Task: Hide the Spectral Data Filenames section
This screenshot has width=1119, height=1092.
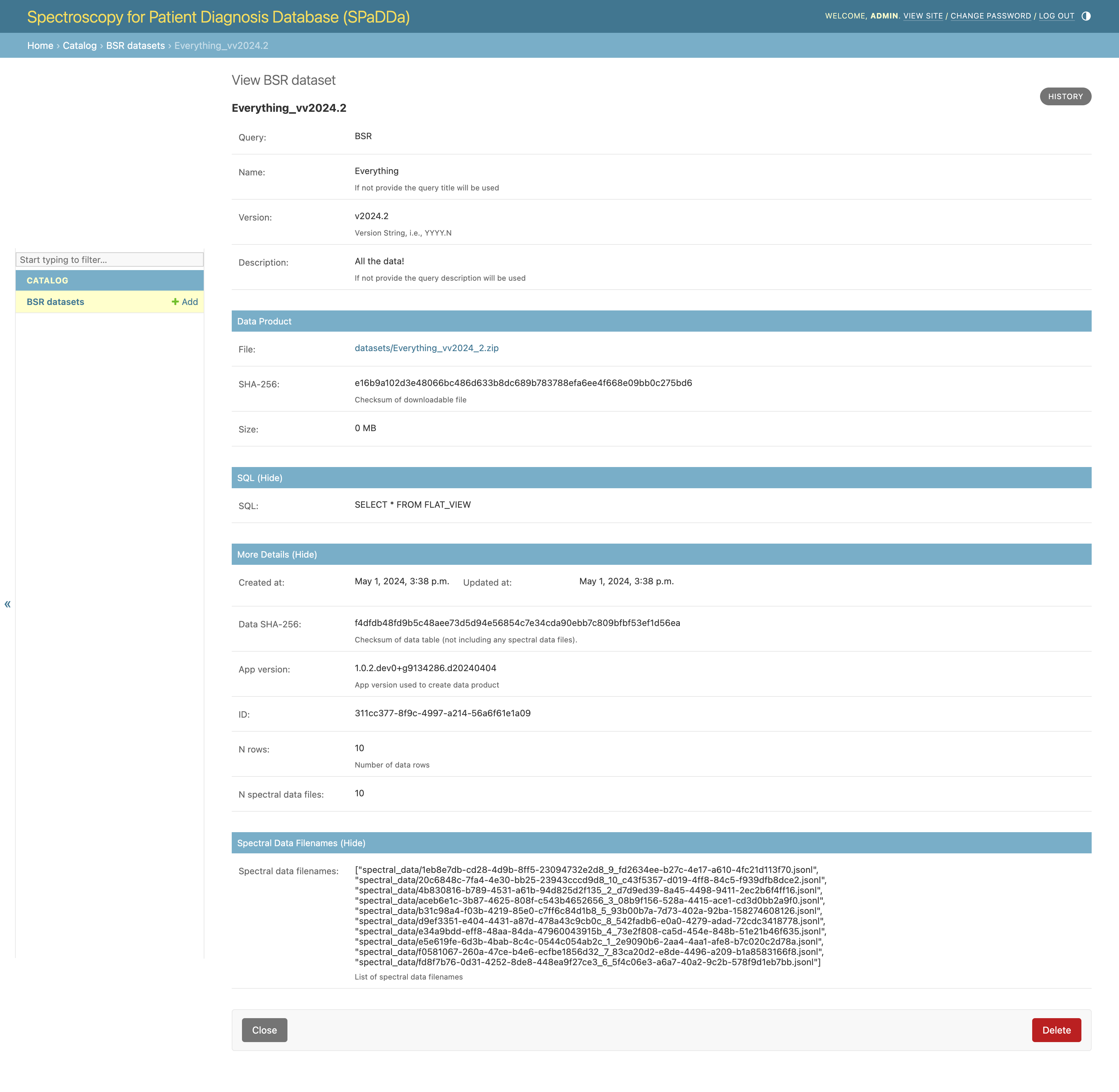Action: click(x=353, y=843)
